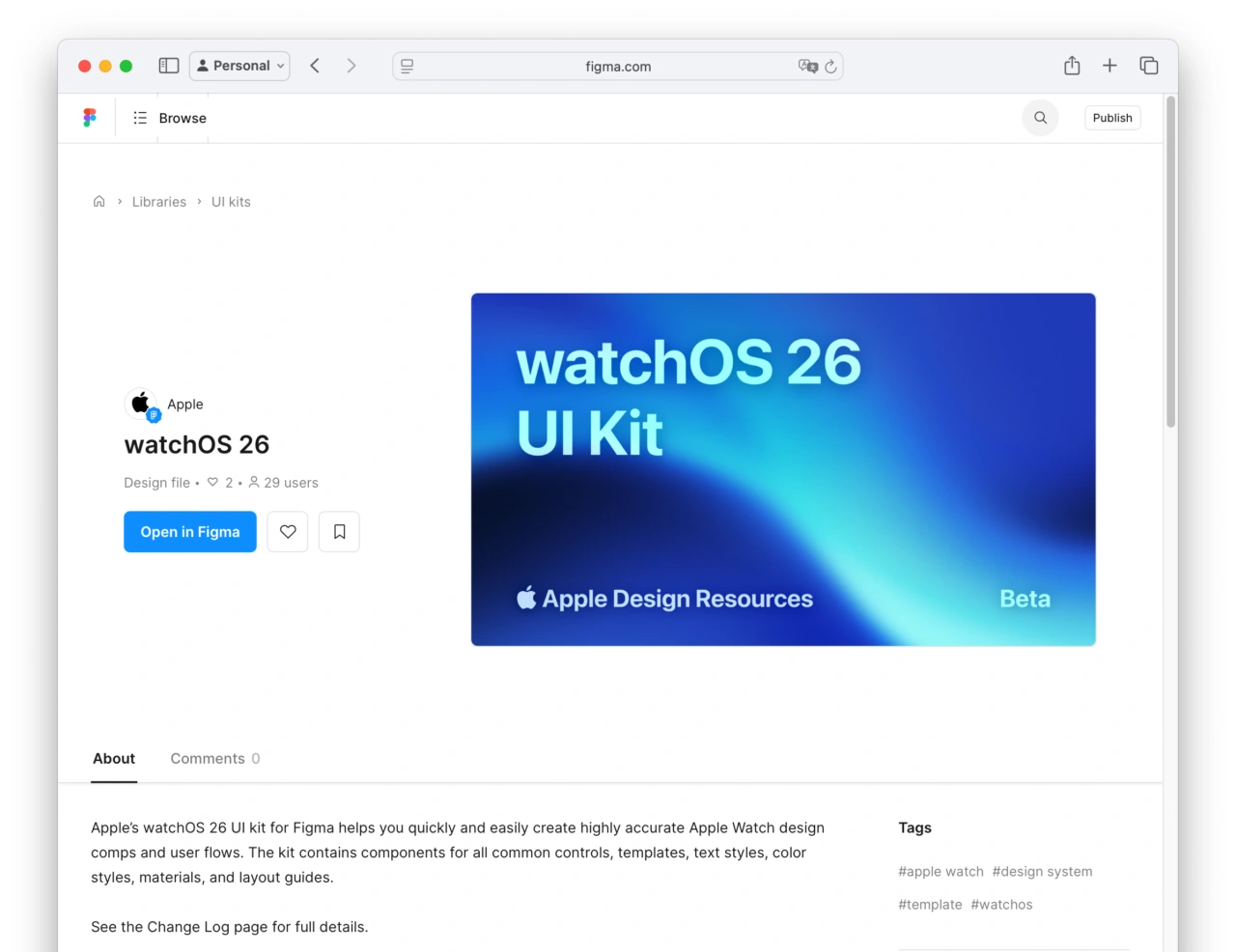
Task: Open a new tab with the plus icon
Action: coord(1110,65)
